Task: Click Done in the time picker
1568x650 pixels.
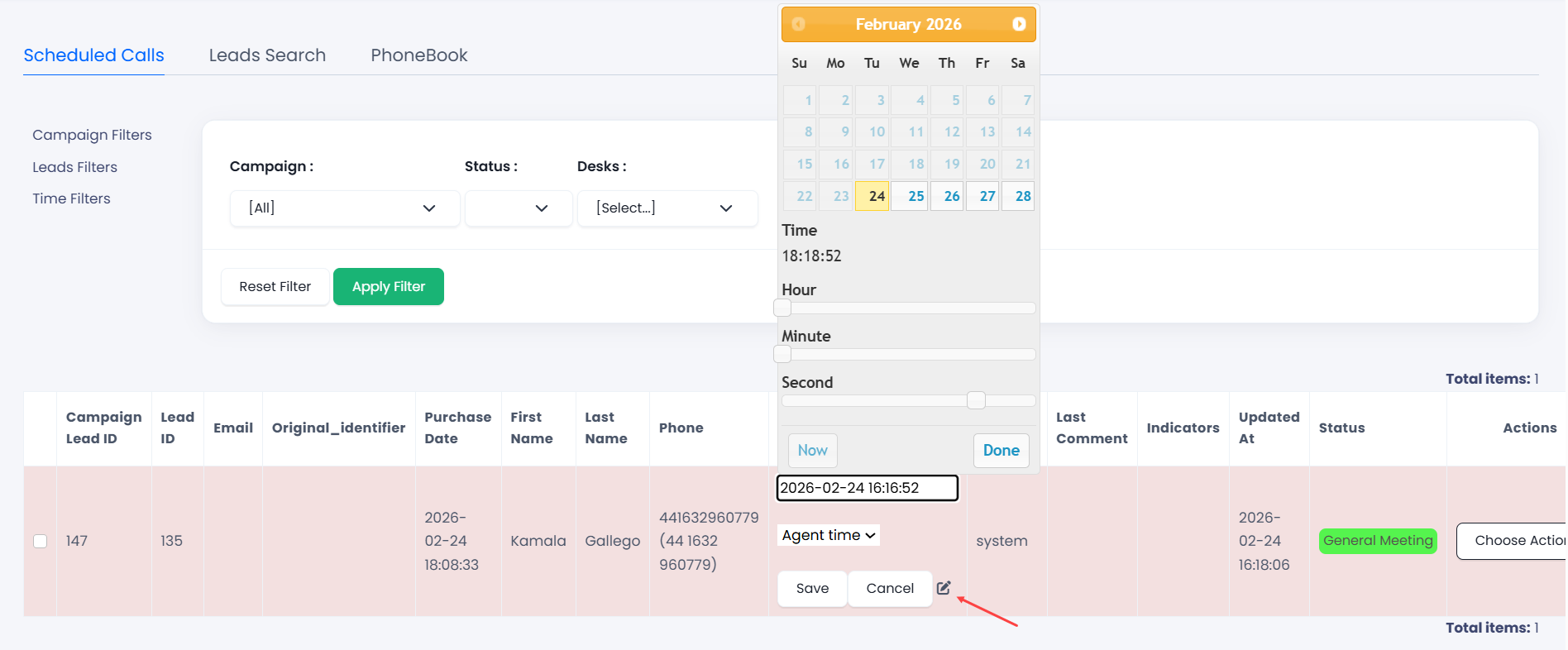Action: (x=1001, y=451)
